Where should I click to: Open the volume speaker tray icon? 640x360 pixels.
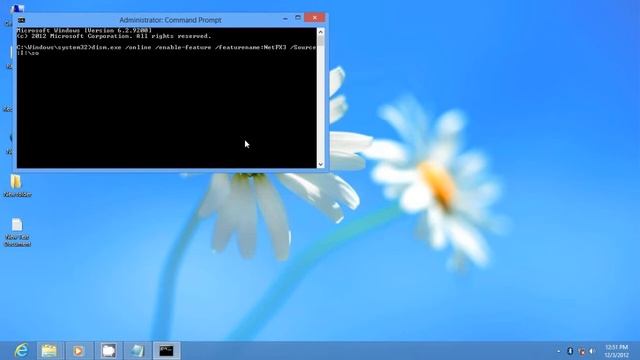coord(592,351)
